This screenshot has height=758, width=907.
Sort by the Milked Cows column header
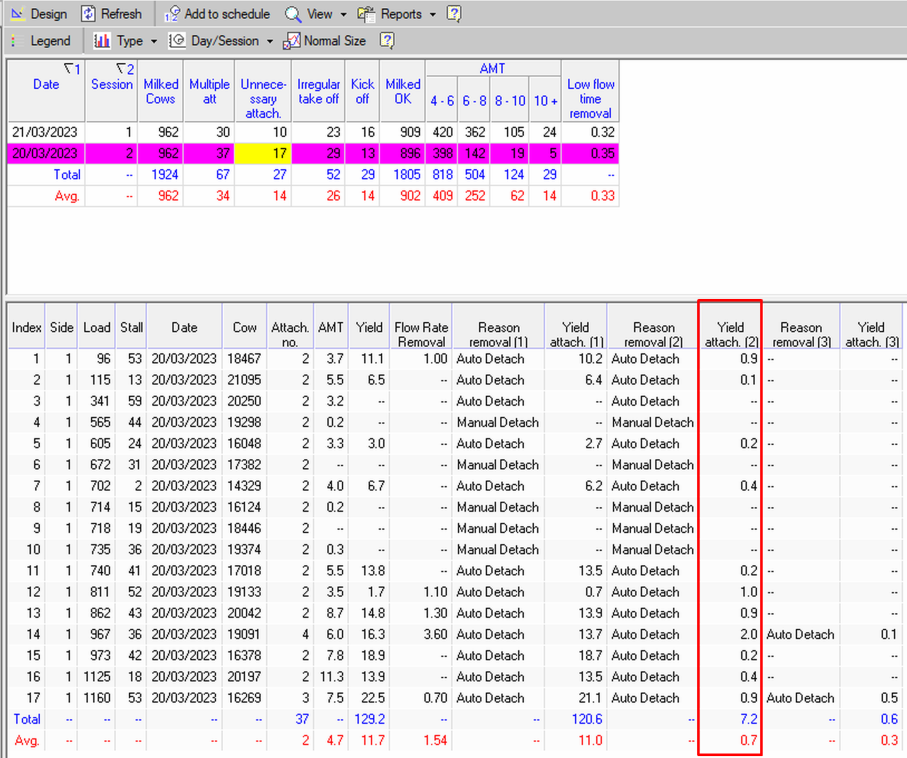pyautogui.click(x=161, y=91)
